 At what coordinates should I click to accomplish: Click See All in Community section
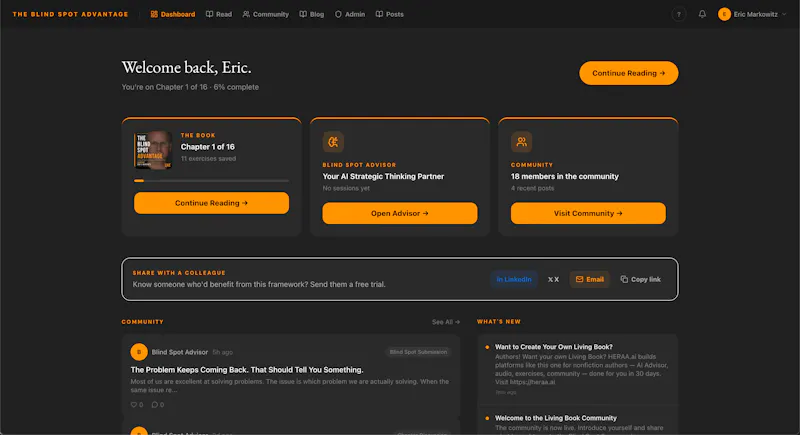pyautogui.click(x=446, y=322)
